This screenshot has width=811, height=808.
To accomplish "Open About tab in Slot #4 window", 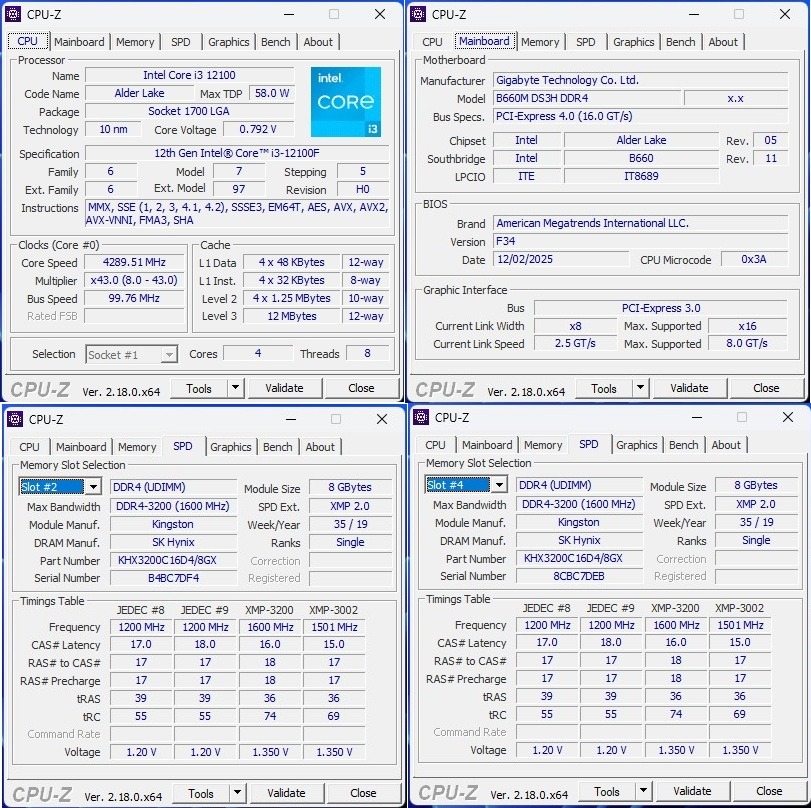I will pyautogui.click(x=726, y=445).
